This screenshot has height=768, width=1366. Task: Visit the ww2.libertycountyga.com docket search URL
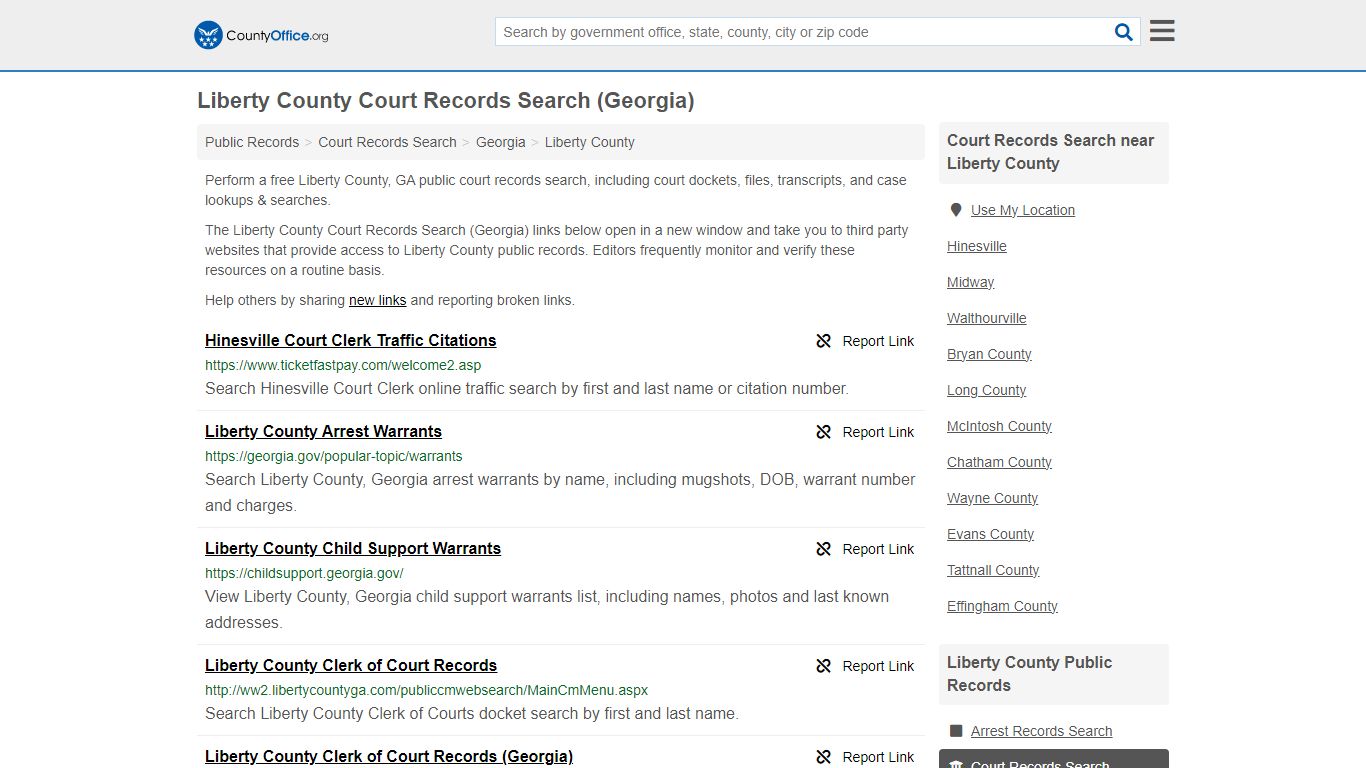click(x=426, y=690)
